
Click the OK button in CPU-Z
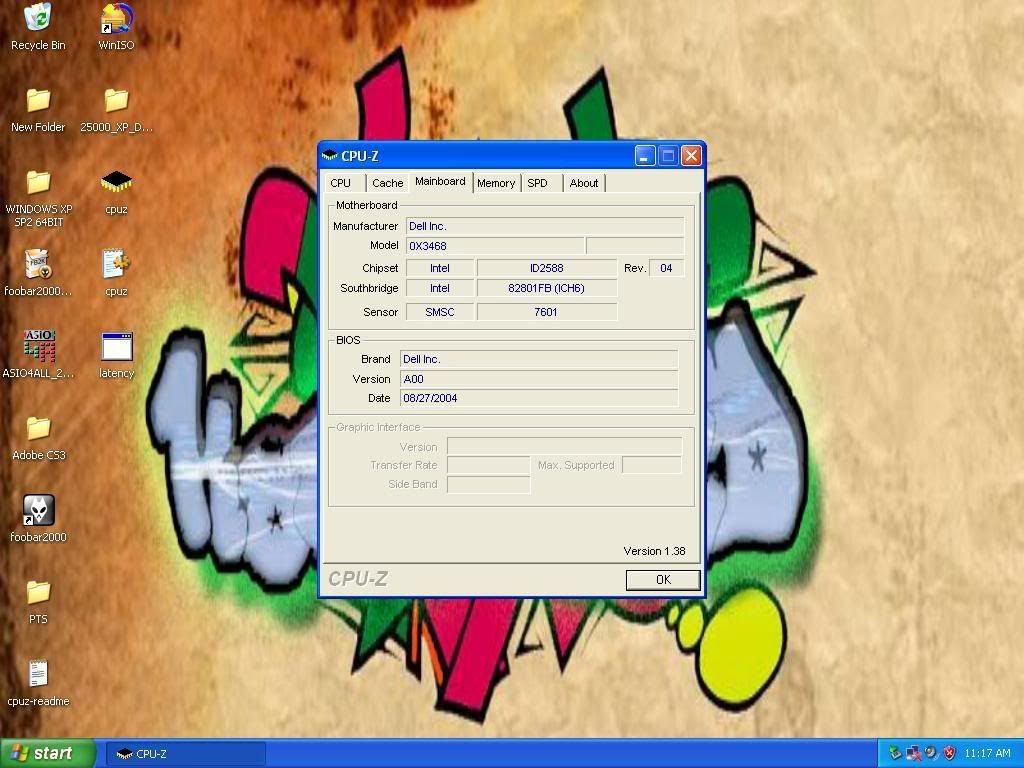pos(663,579)
